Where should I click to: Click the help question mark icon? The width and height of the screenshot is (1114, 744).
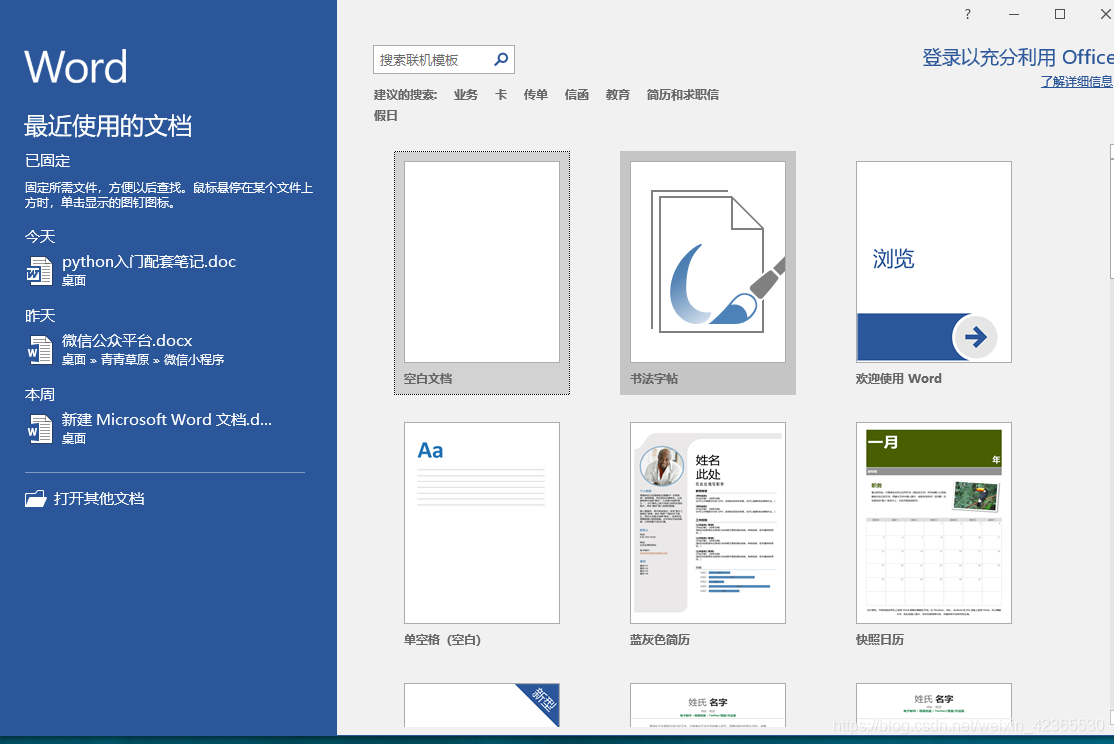[968, 14]
